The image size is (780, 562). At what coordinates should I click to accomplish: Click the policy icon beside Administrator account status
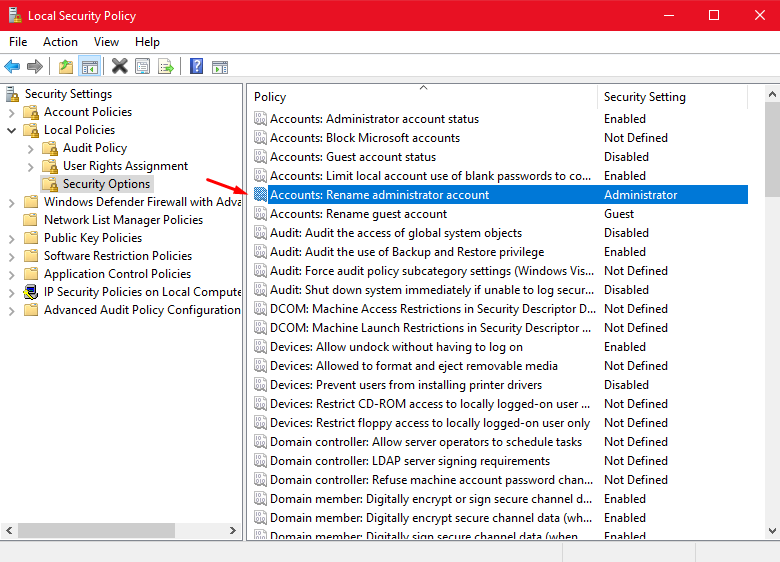[260, 118]
